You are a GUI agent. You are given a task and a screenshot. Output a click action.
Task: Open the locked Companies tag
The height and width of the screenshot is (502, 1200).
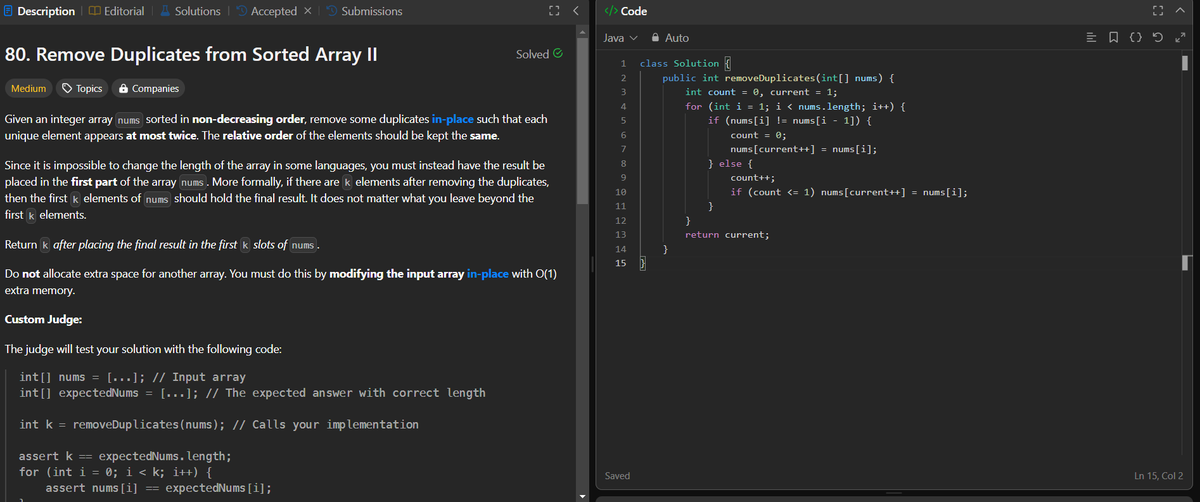(x=148, y=88)
